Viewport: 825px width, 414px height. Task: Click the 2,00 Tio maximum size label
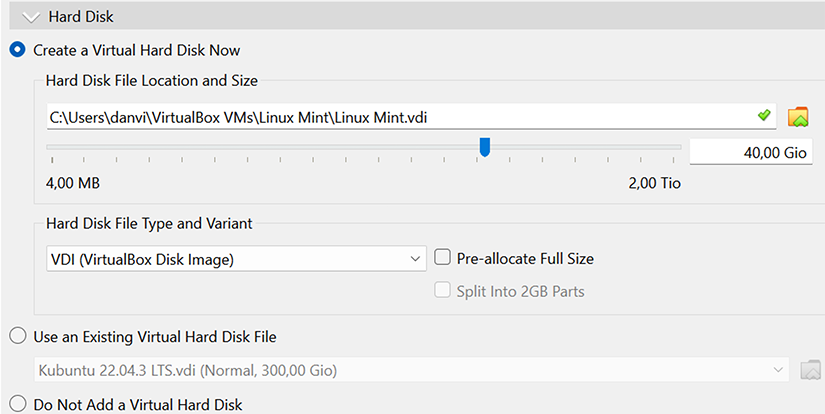pyautogui.click(x=654, y=184)
